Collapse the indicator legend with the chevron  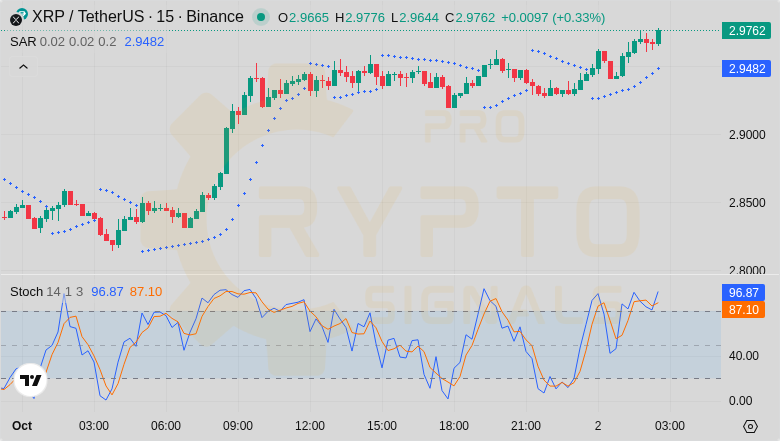pos(23,67)
